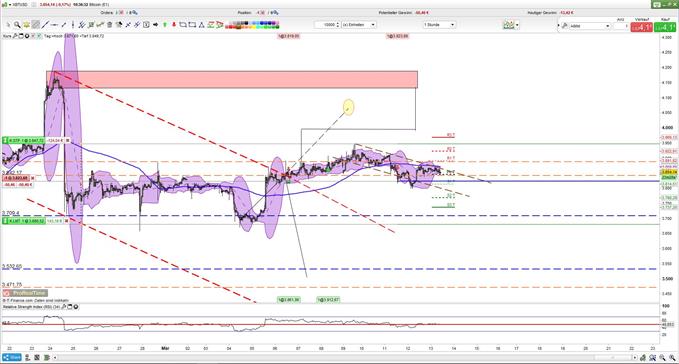This screenshot has width=679, height=364.
Task: Open the Einheiten units dropdown
Action: click(x=359, y=25)
